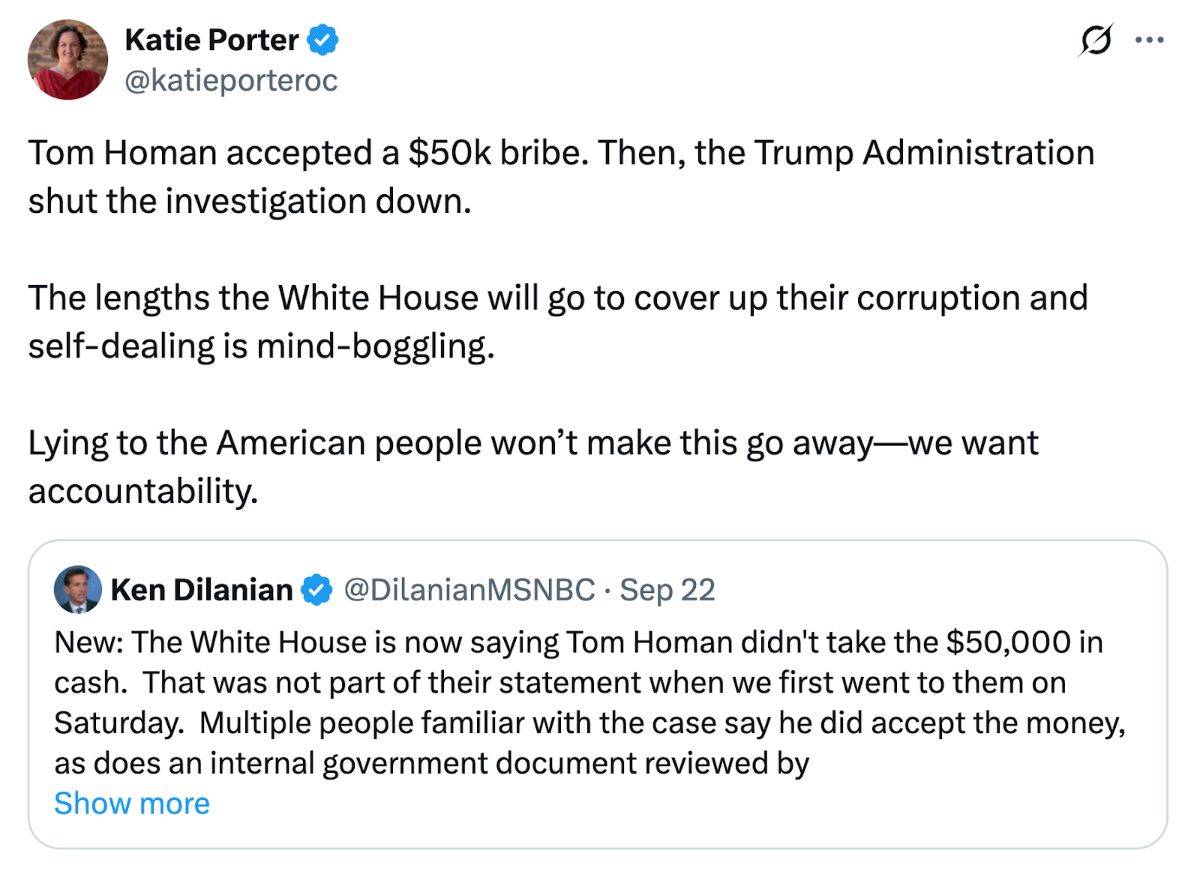1200x877 pixels.
Task: Visit the @DilanianMSNBC handle
Action: [468, 590]
